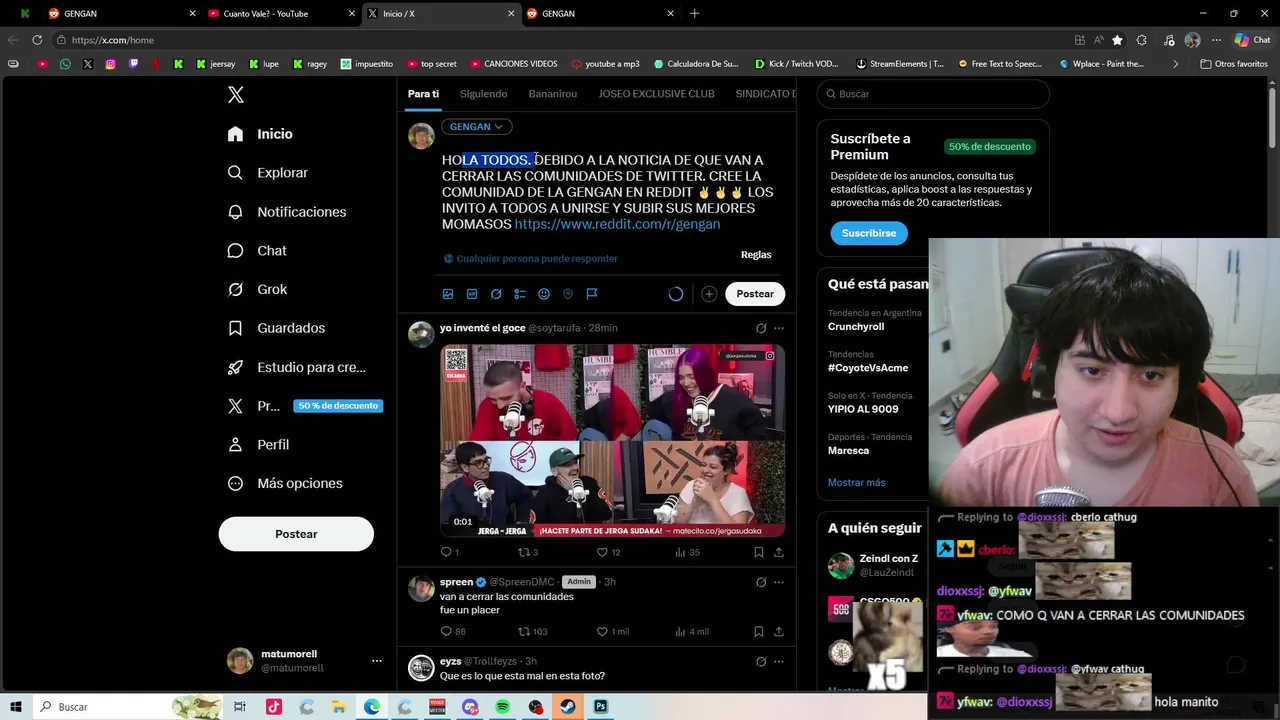The image size is (1280, 720).
Task: Toggle favorite star for this page
Action: (1117, 40)
